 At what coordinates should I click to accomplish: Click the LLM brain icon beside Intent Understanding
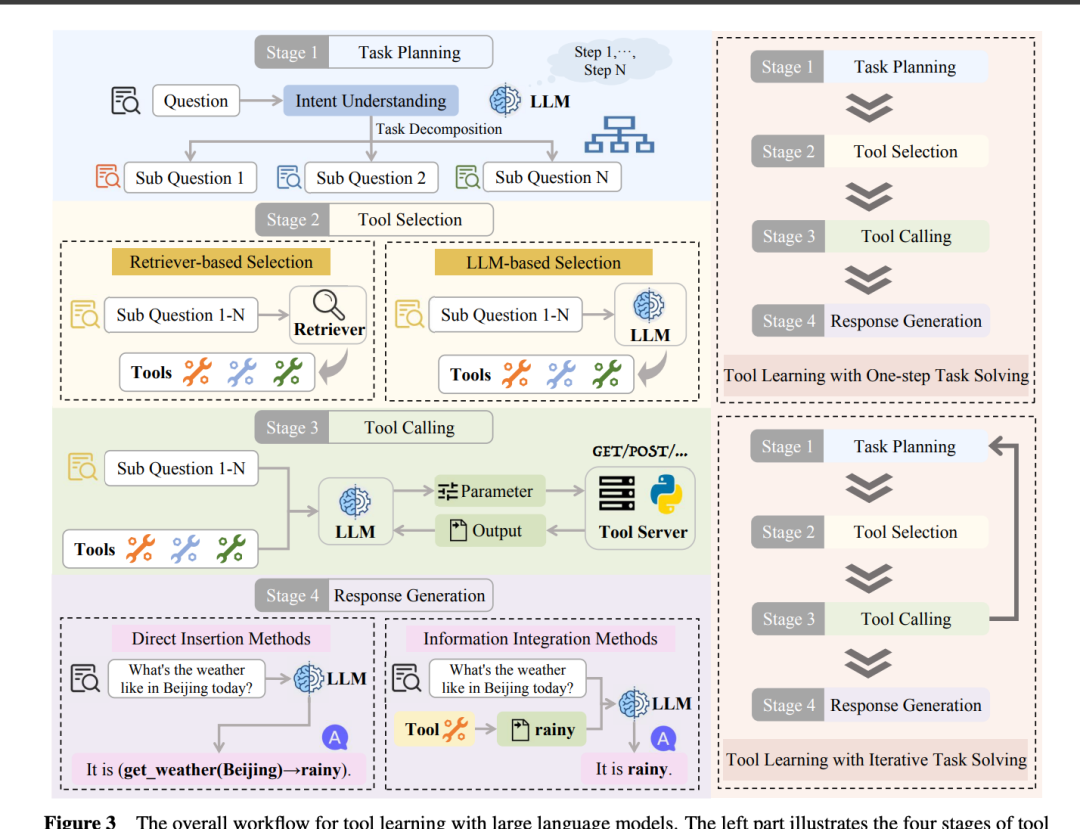(505, 101)
